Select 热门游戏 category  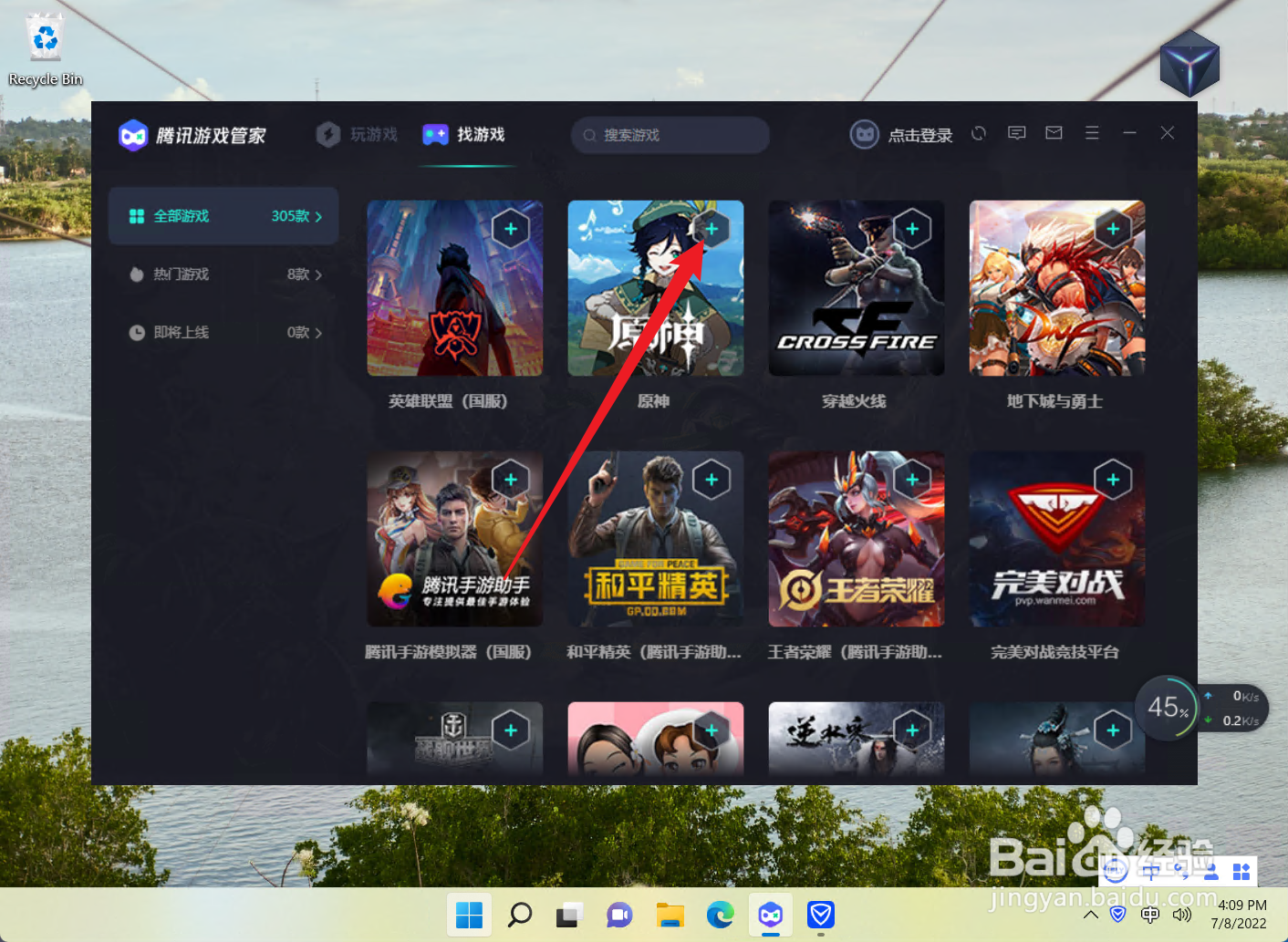tap(223, 274)
